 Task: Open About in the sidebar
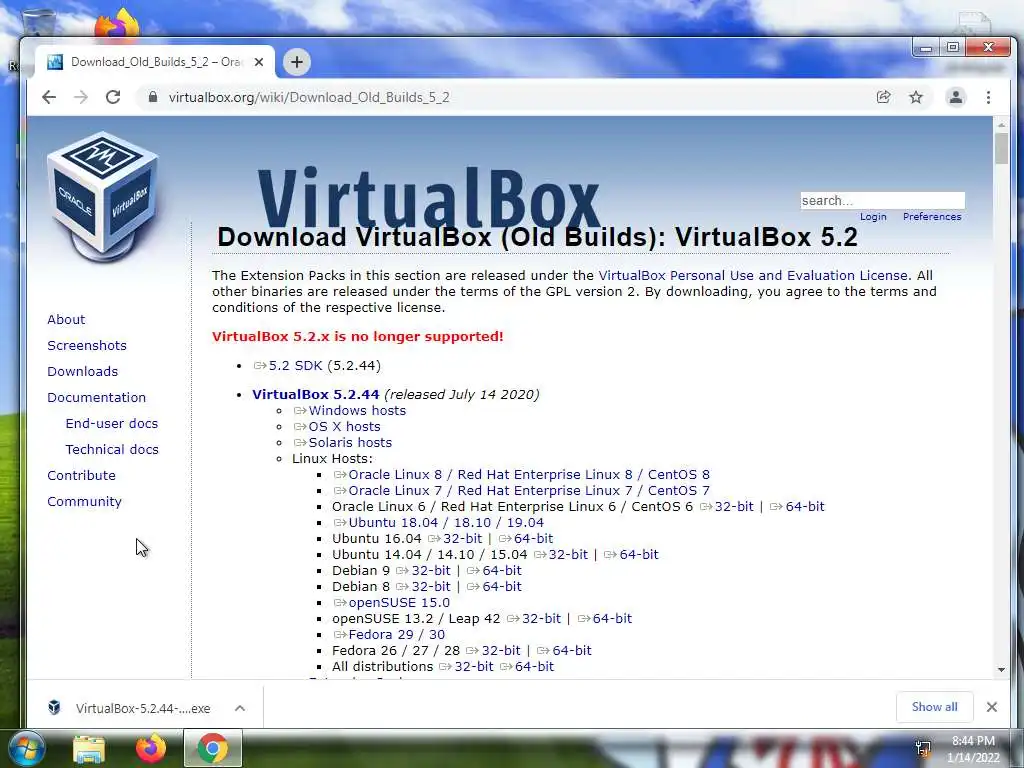click(x=66, y=319)
